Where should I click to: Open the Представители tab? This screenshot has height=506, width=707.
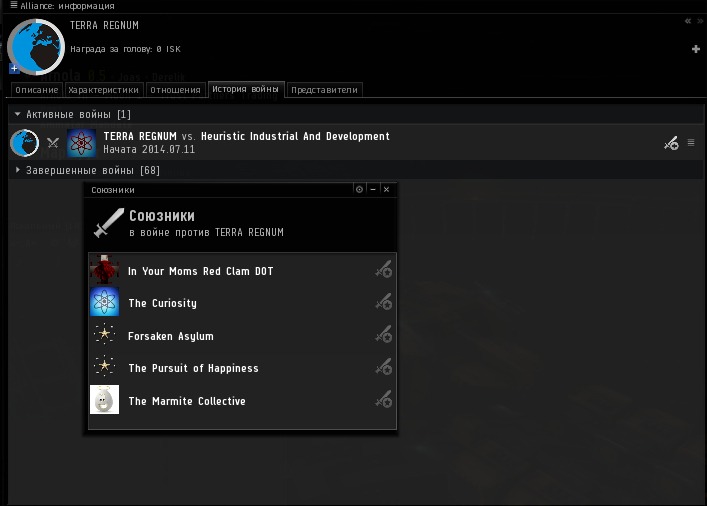click(x=324, y=90)
